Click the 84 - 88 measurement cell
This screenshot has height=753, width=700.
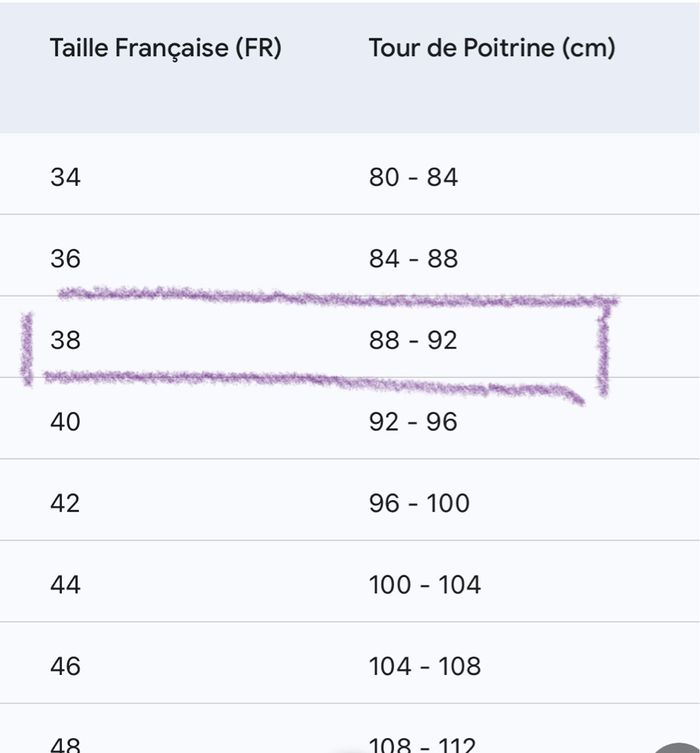(413, 259)
